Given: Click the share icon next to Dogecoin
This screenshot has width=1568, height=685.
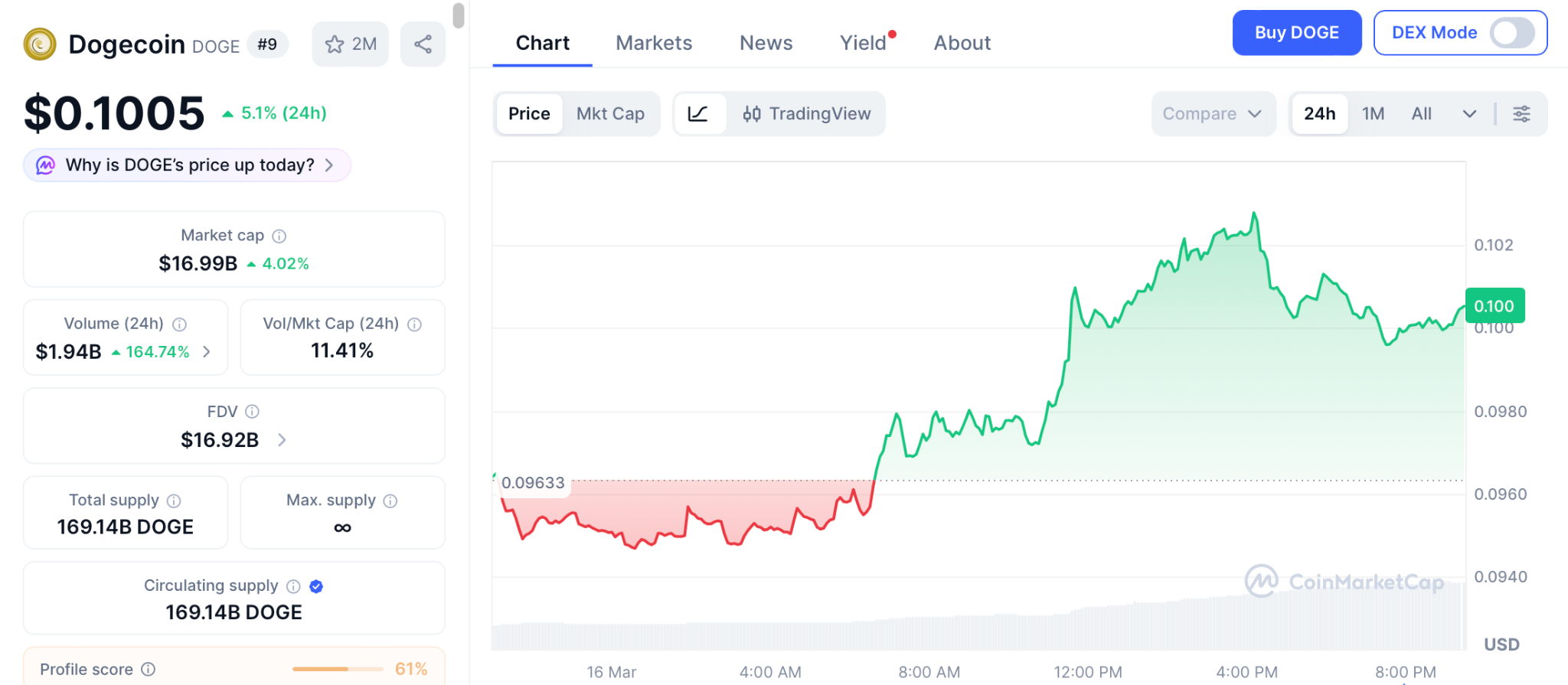Looking at the screenshot, I should (423, 44).
